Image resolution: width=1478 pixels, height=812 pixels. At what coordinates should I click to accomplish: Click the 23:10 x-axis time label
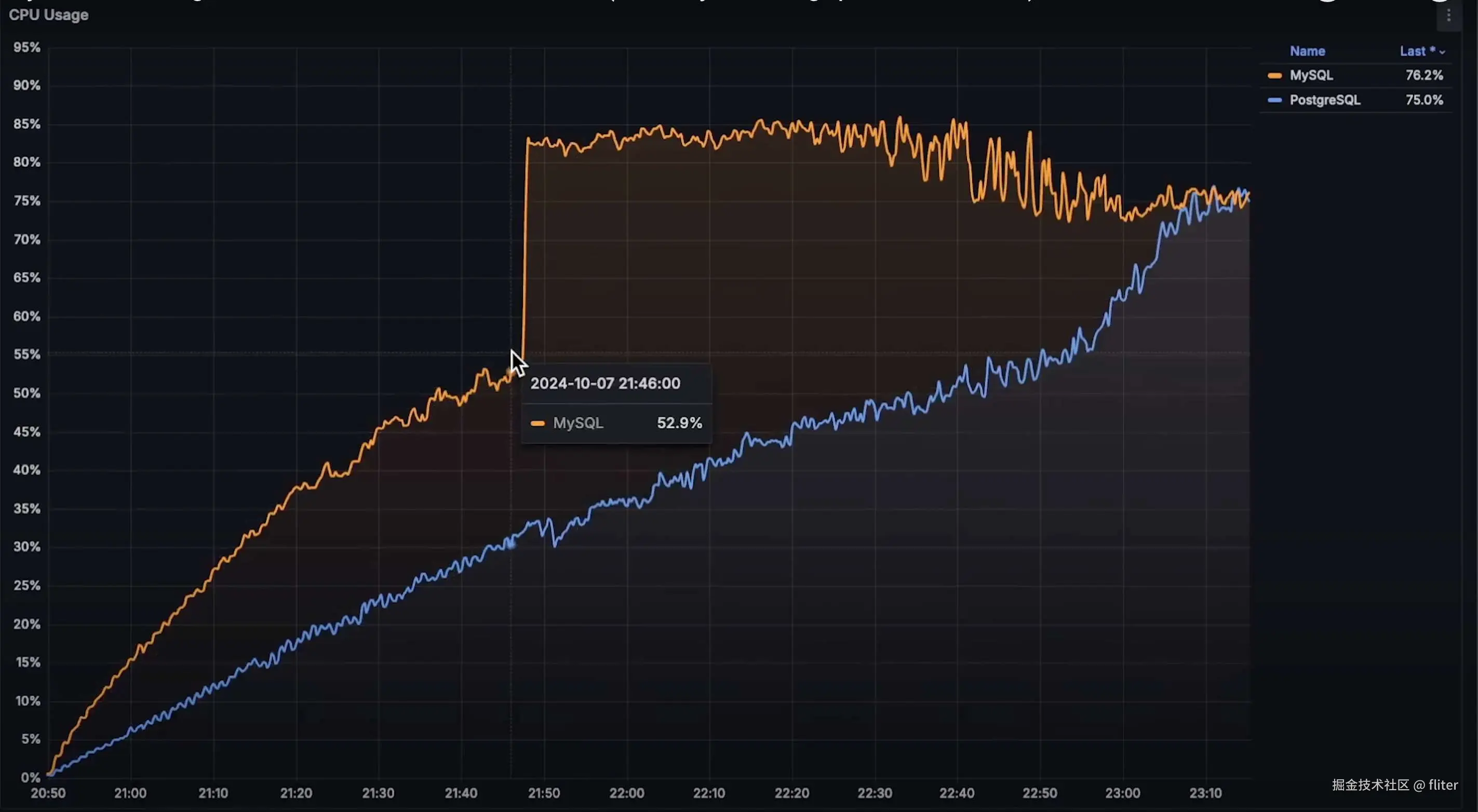click(x=1205, y=792)
